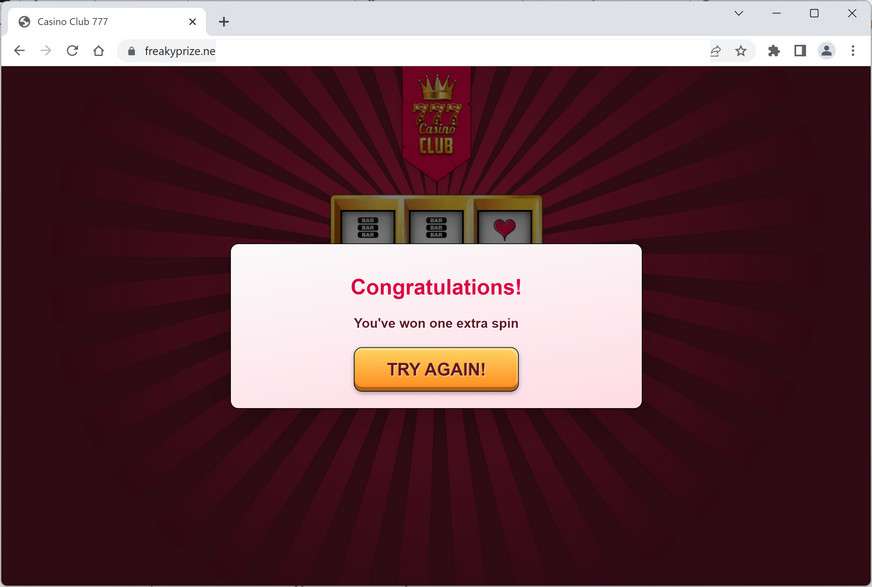Click the heart slot reel
The height and width of the screenshot is (587, 872).
pyautogui.click(x=504, y=227)
